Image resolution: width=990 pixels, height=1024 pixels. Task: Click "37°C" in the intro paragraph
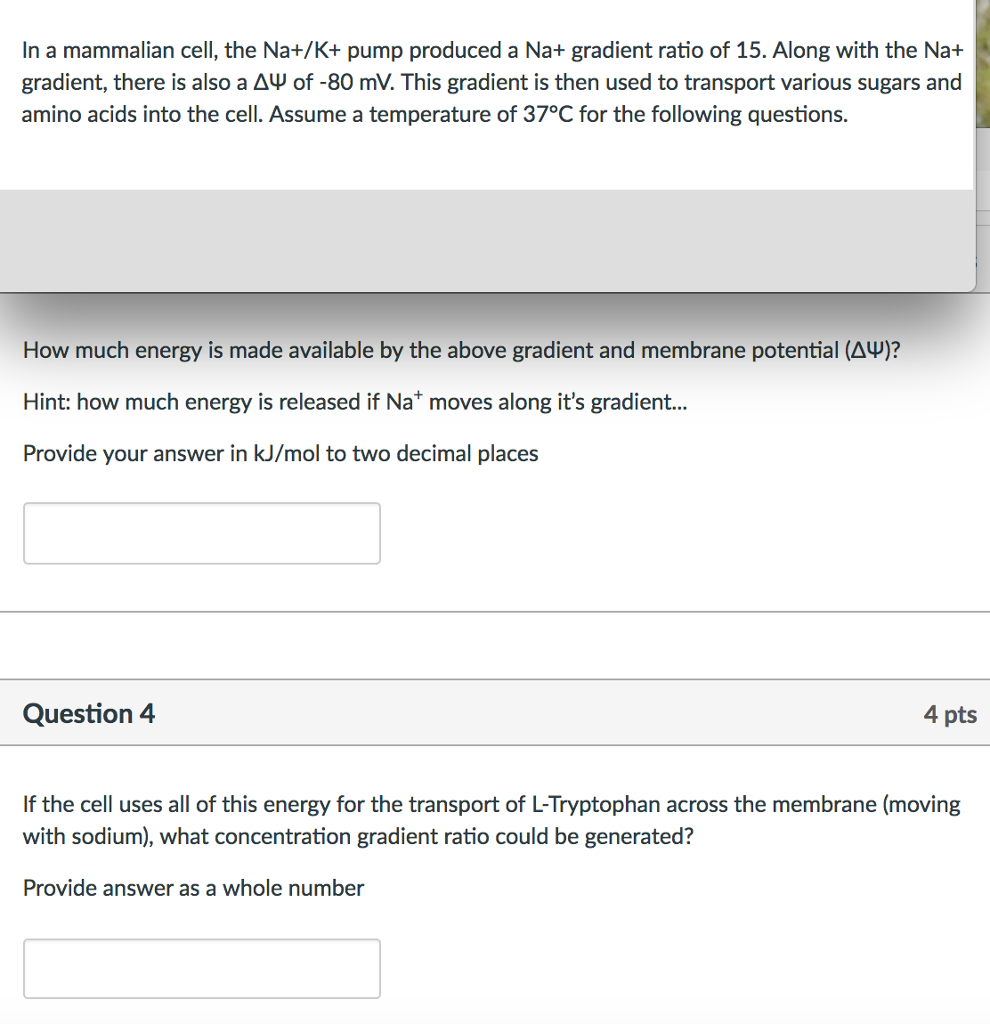point(548,115)
